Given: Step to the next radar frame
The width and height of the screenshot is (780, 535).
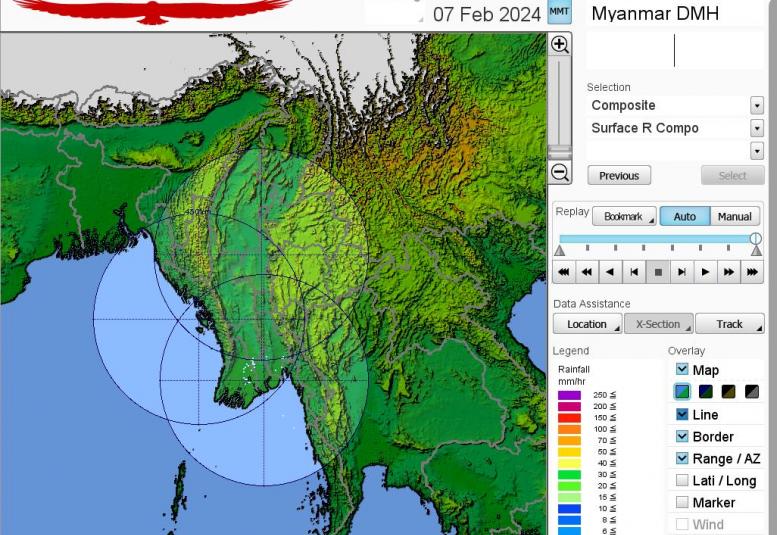Looking at the screenshot, I should 681,272.
